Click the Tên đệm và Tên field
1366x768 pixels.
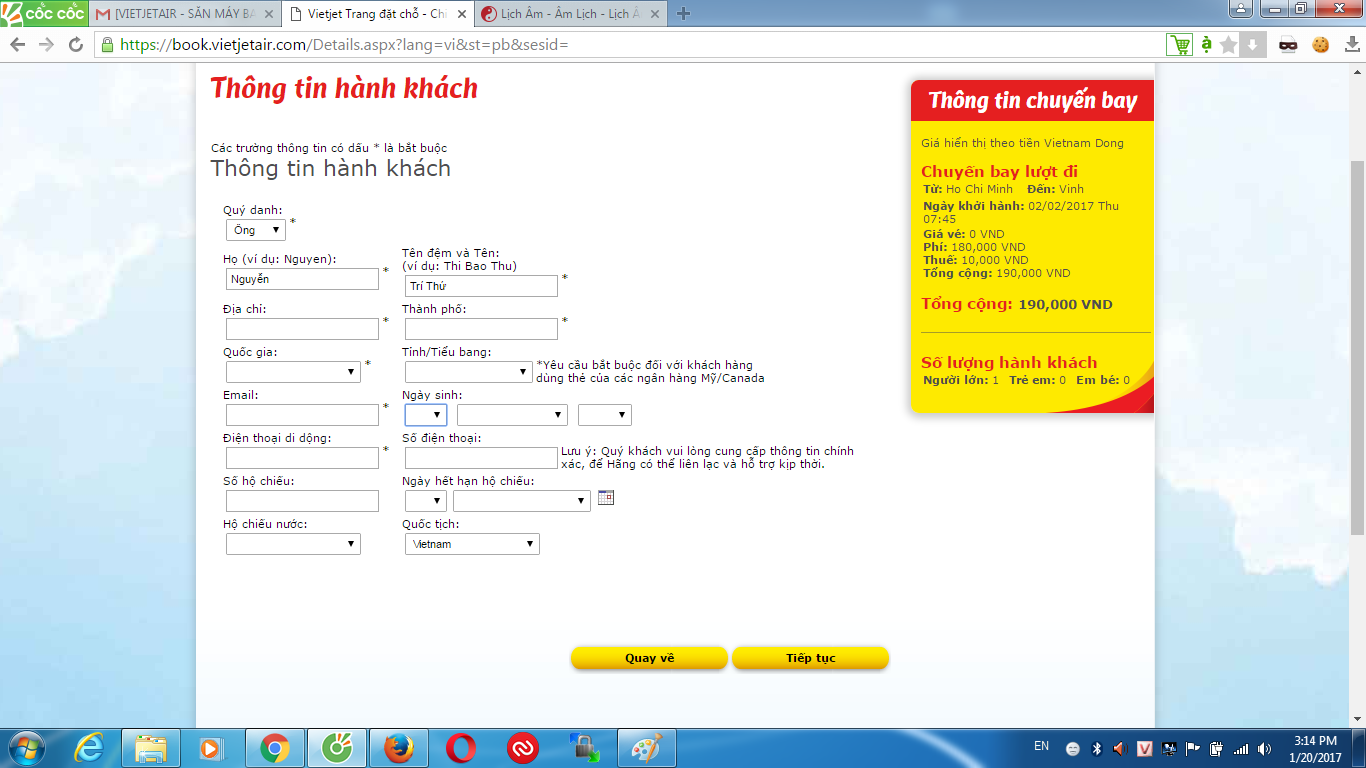481,286
